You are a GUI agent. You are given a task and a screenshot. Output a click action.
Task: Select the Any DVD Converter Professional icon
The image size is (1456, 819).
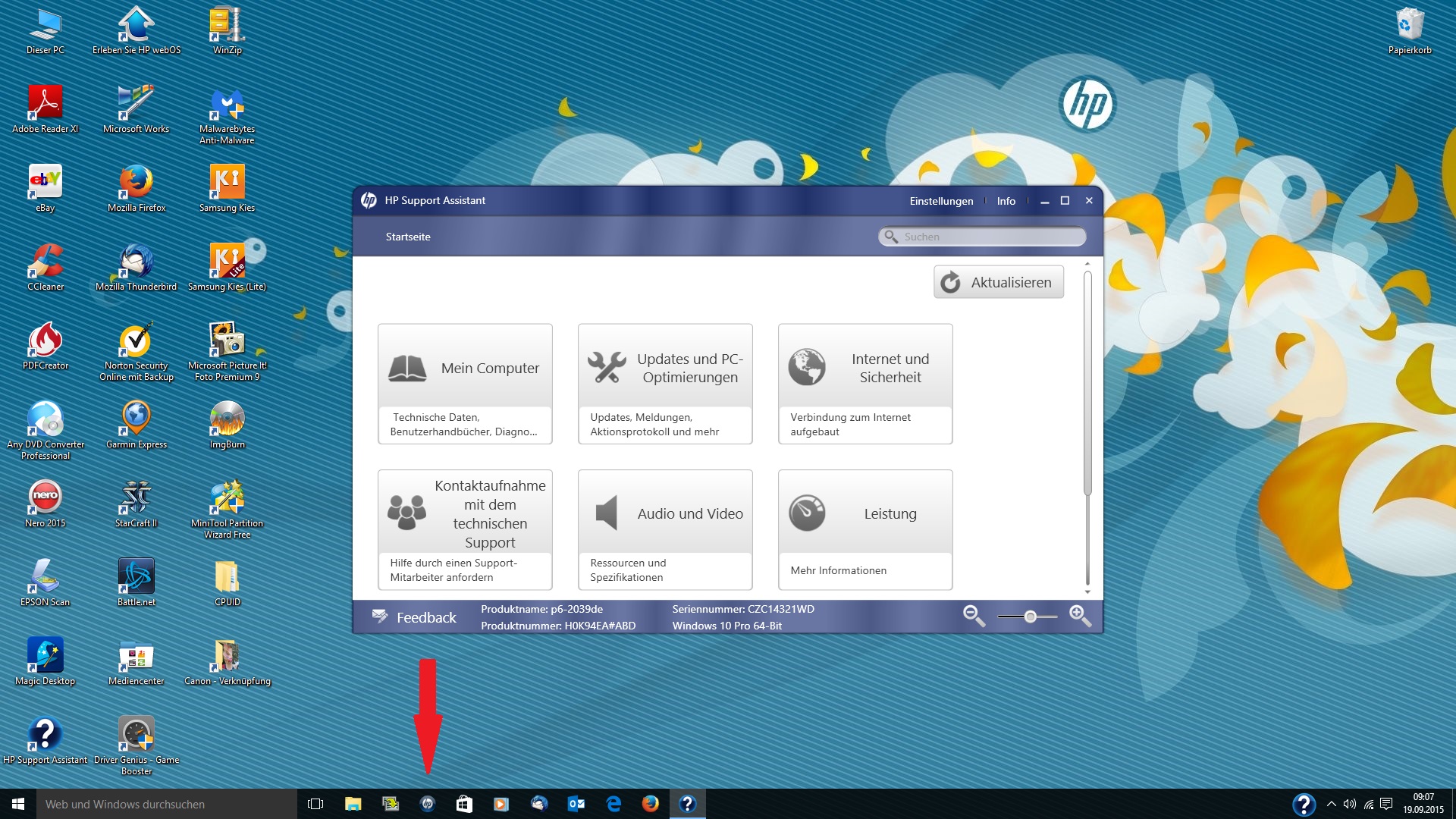(x=45, y=431)
